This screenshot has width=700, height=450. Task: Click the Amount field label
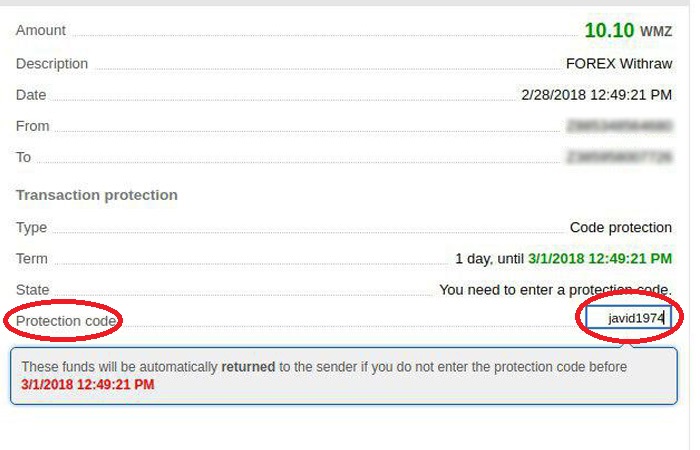coord(41,30)
